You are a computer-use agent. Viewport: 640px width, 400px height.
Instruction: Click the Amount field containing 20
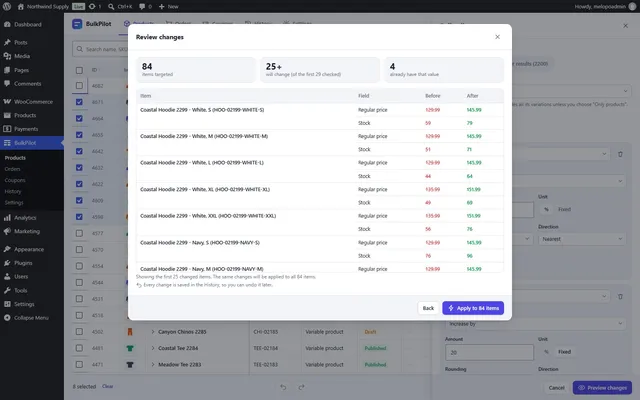489,353
